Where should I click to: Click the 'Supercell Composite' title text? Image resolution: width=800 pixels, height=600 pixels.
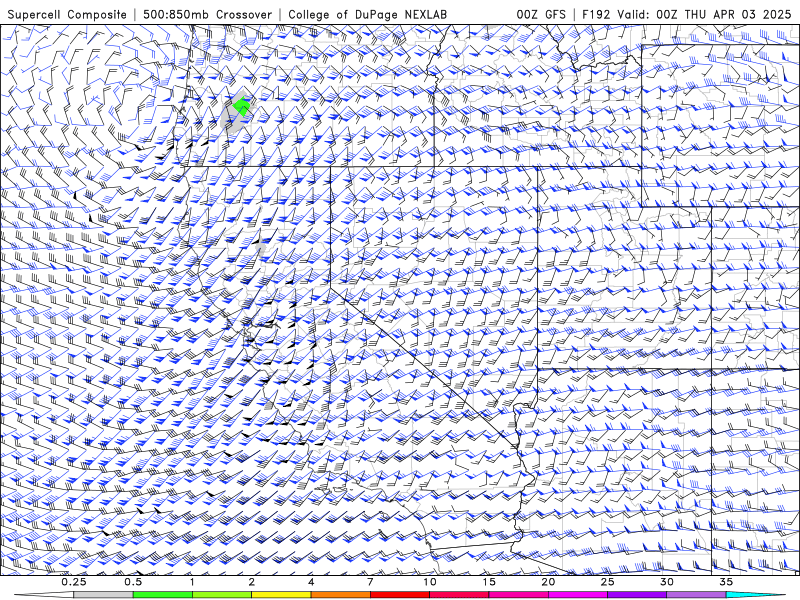click(x=67, y=14)
